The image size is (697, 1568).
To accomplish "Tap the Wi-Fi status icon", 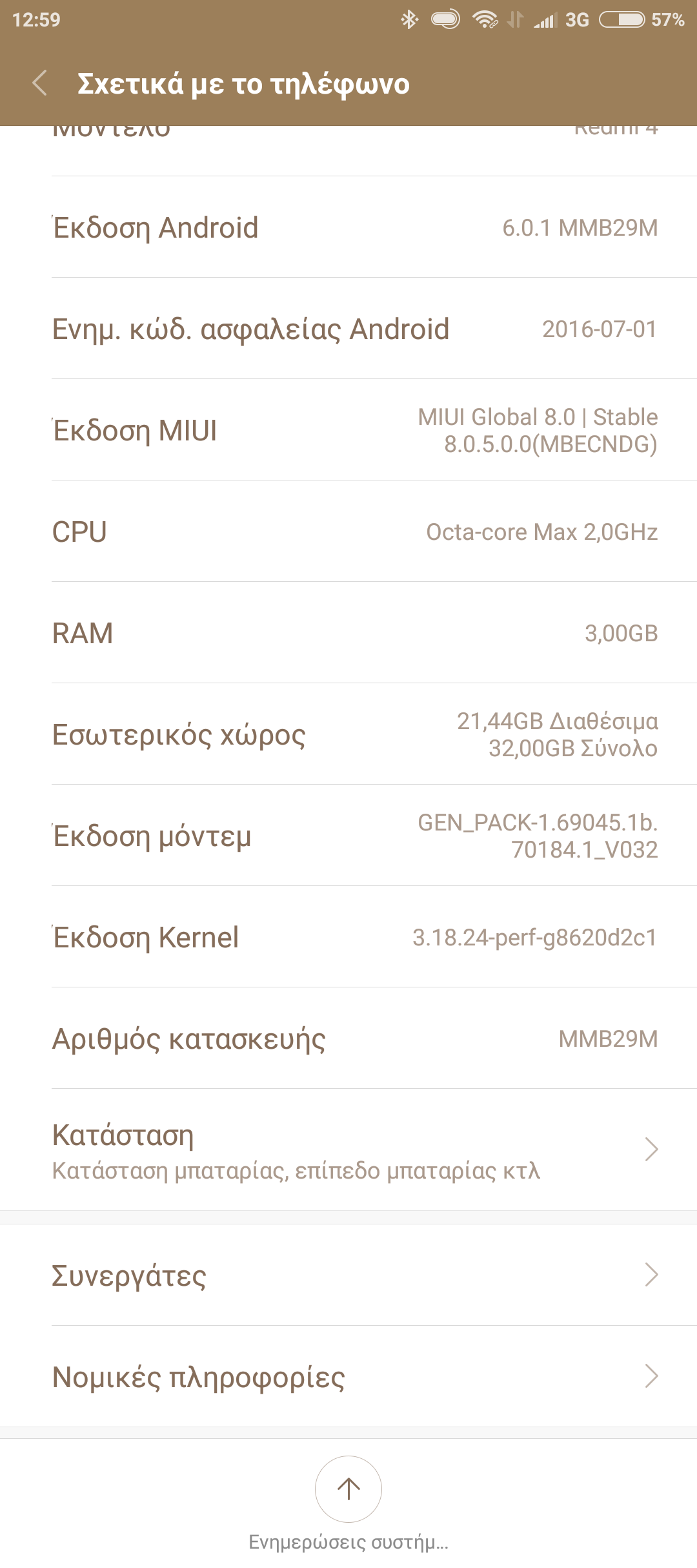I will click(484, 20).
